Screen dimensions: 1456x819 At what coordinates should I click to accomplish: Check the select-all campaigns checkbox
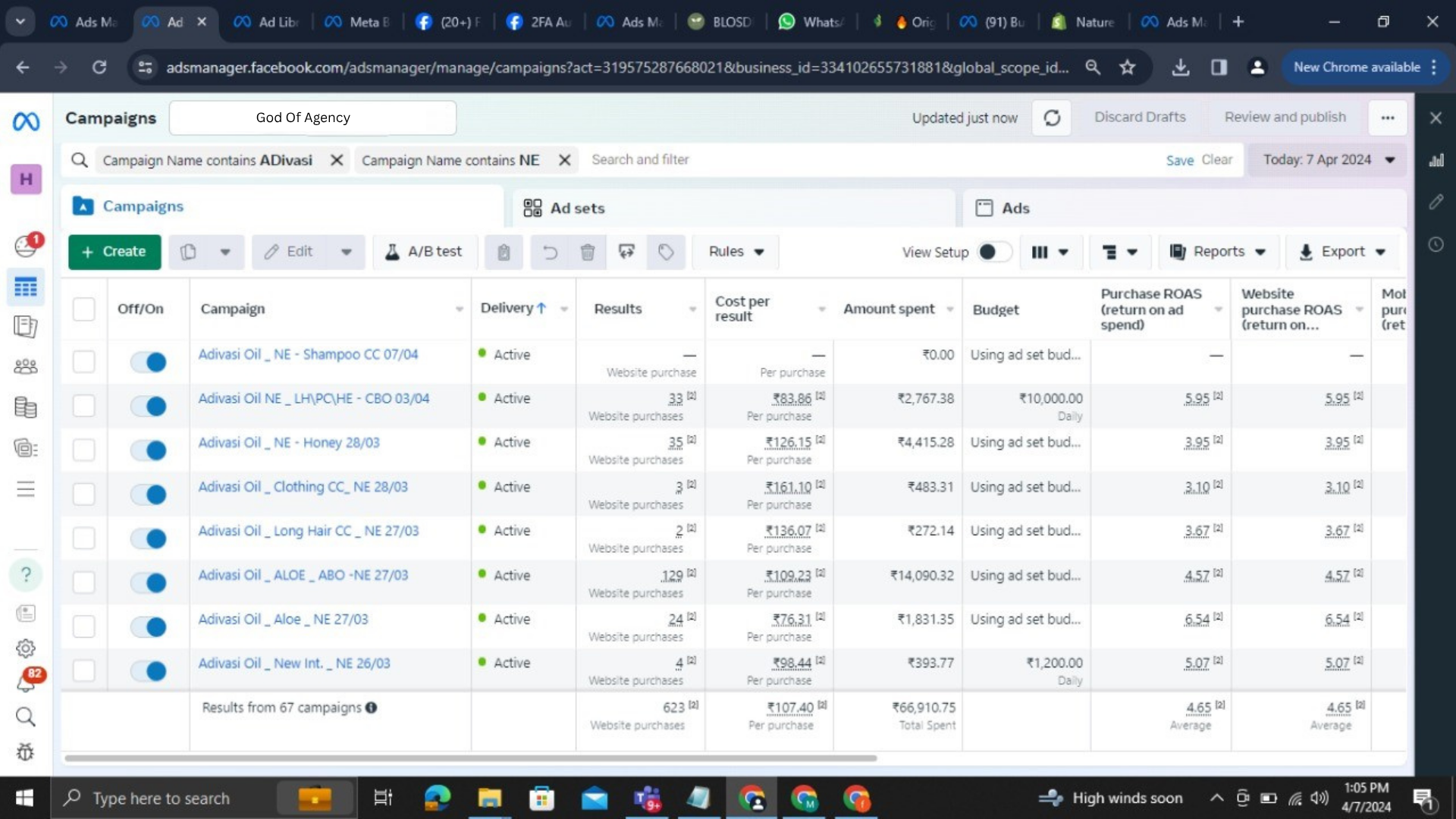(x=83, y=309)
